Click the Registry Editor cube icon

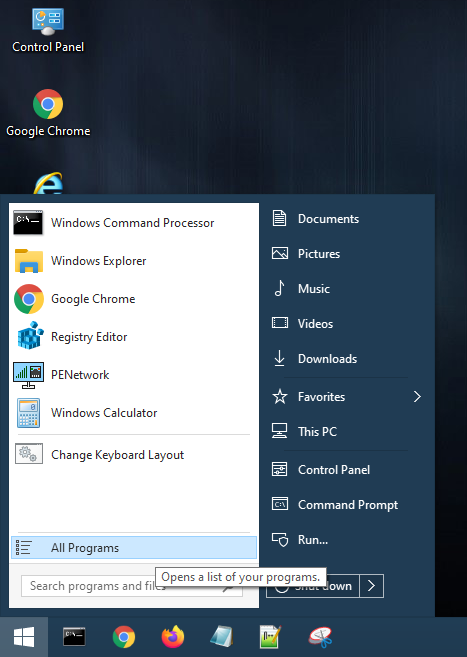tap(30, 336)
